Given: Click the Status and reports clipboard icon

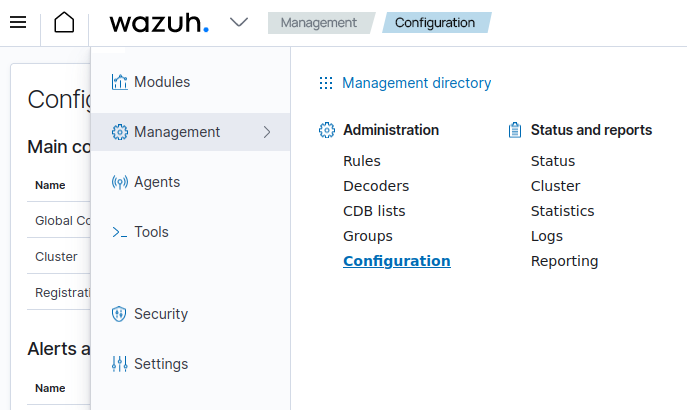Looking at the screenshot, I should click(515, 130).
